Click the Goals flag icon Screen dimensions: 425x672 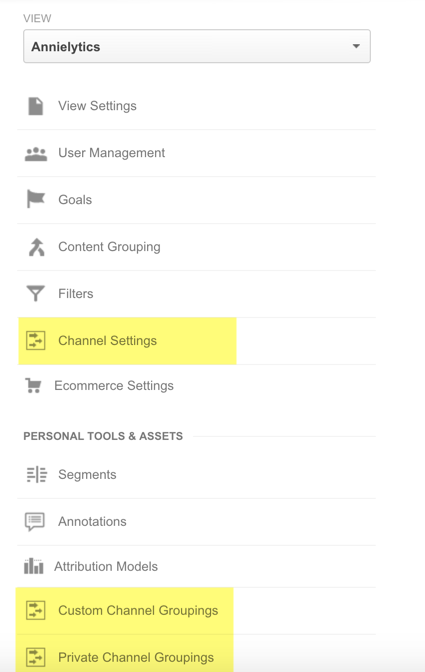(x=36, y=199)
